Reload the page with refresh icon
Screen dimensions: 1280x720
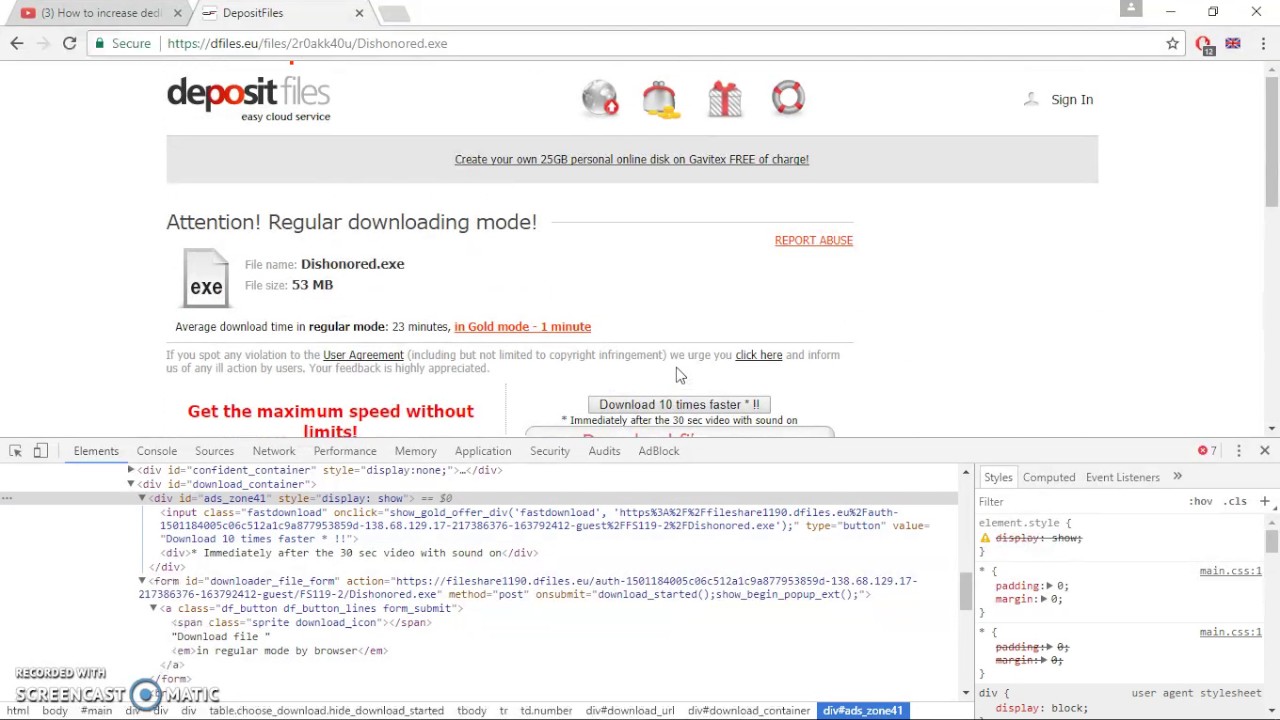coord(69,43)
